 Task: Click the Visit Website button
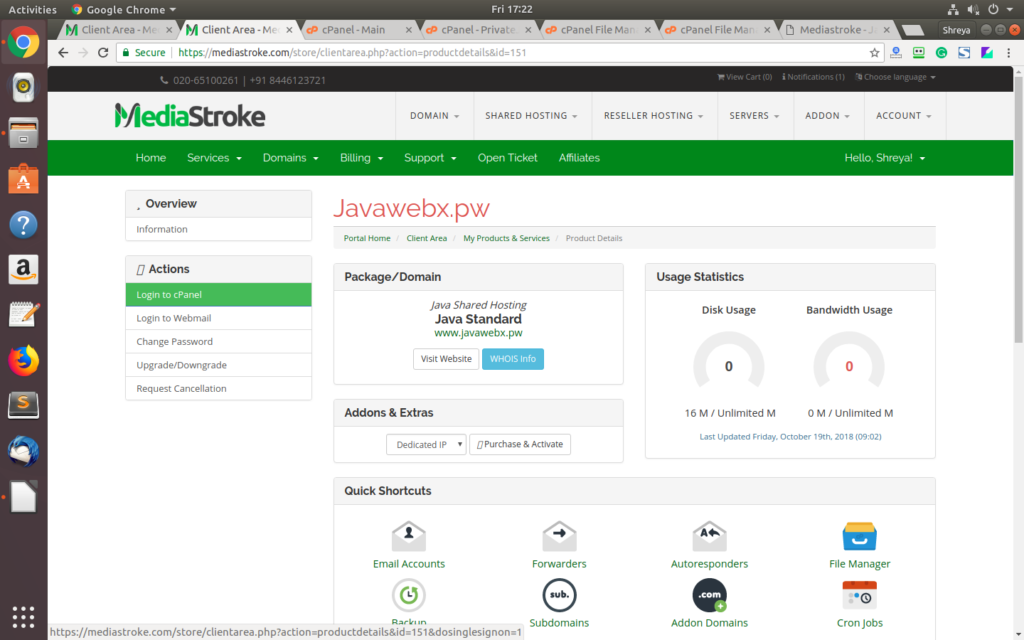(x=446, y=359)
